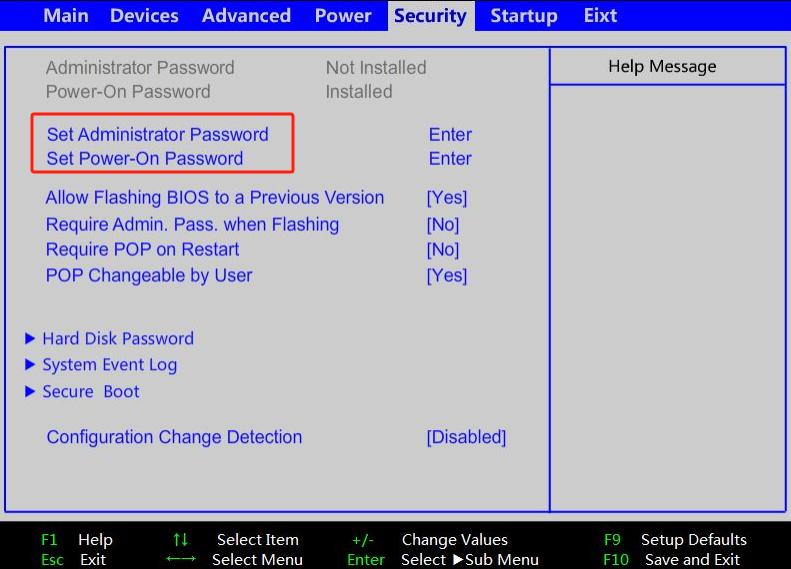Viewport: 791px width, 569px height.
Task: Open the Main tab
Action: click(66, 16)
